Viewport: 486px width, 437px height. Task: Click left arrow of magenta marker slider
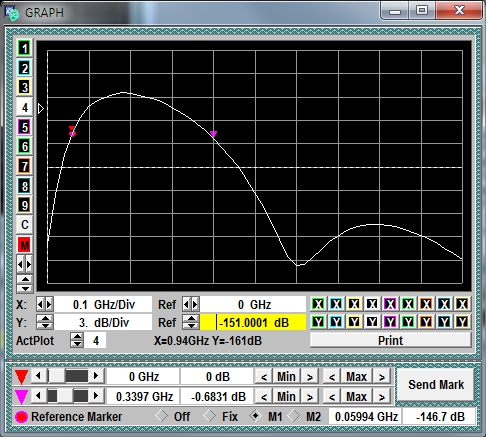39,396
